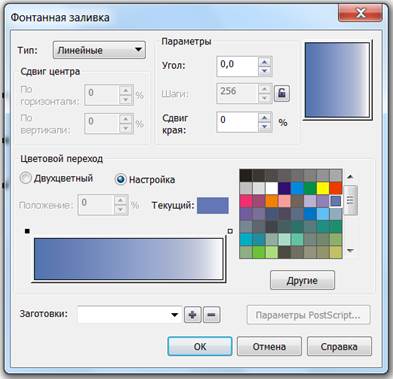This screenshot has height=379, width=393.
Task: Select the white end marker above gradient
Action: click(230, 231)
